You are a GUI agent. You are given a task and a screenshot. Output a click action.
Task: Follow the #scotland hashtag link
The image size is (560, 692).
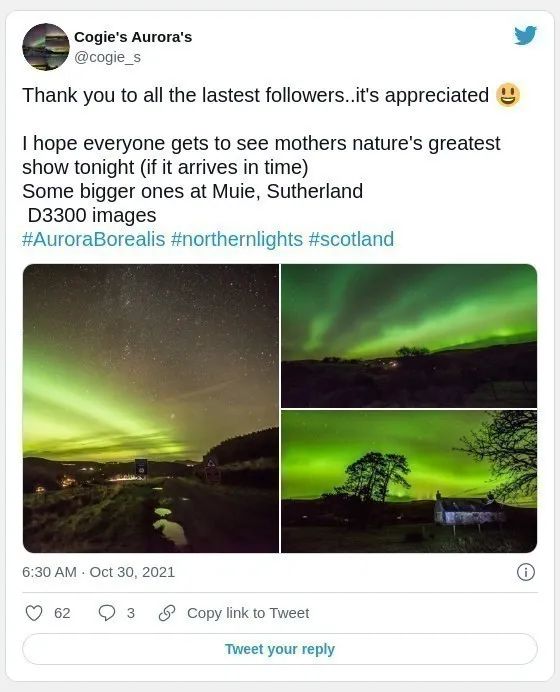coord(351,239)
